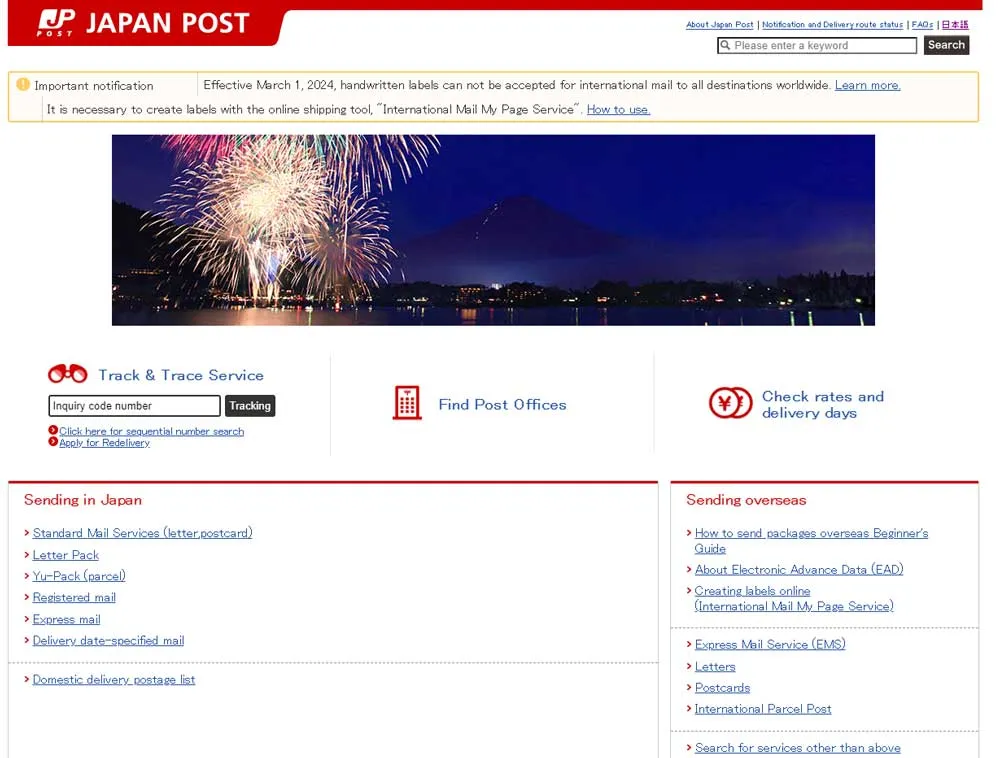The width and height of the screenshot is (1000, 758).
Task: Open the Postcards link
Action: (722, 688)
